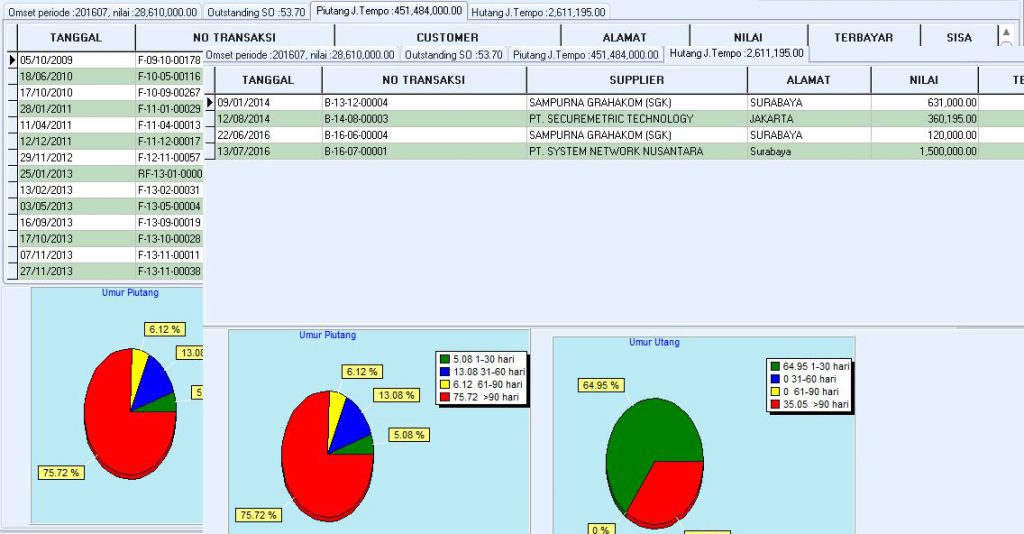This screenshot has height=534, width=1024.
Task: Select the row pointer arrow beside 09/01/2014
Action: pos(210,102)
